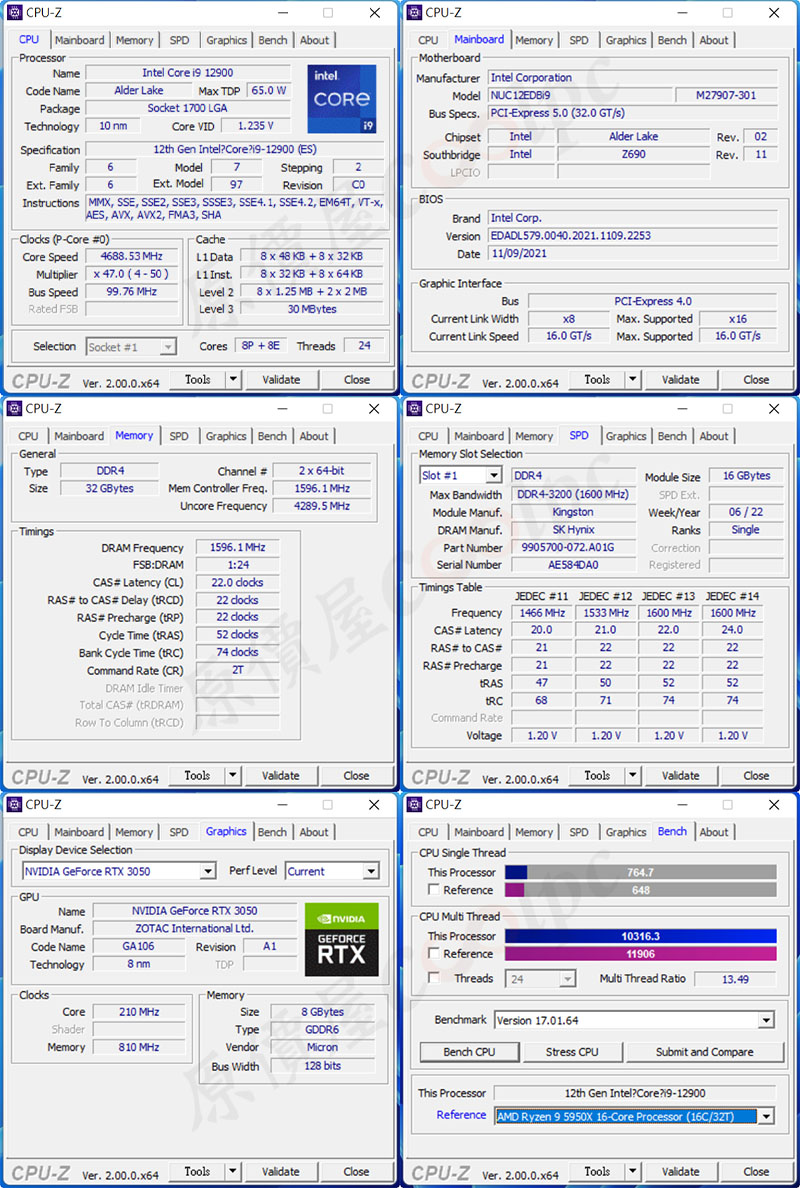Expand the Tools arrow in the CPU tab window
Screen dimensions: 800x1188
click(233, 380)
